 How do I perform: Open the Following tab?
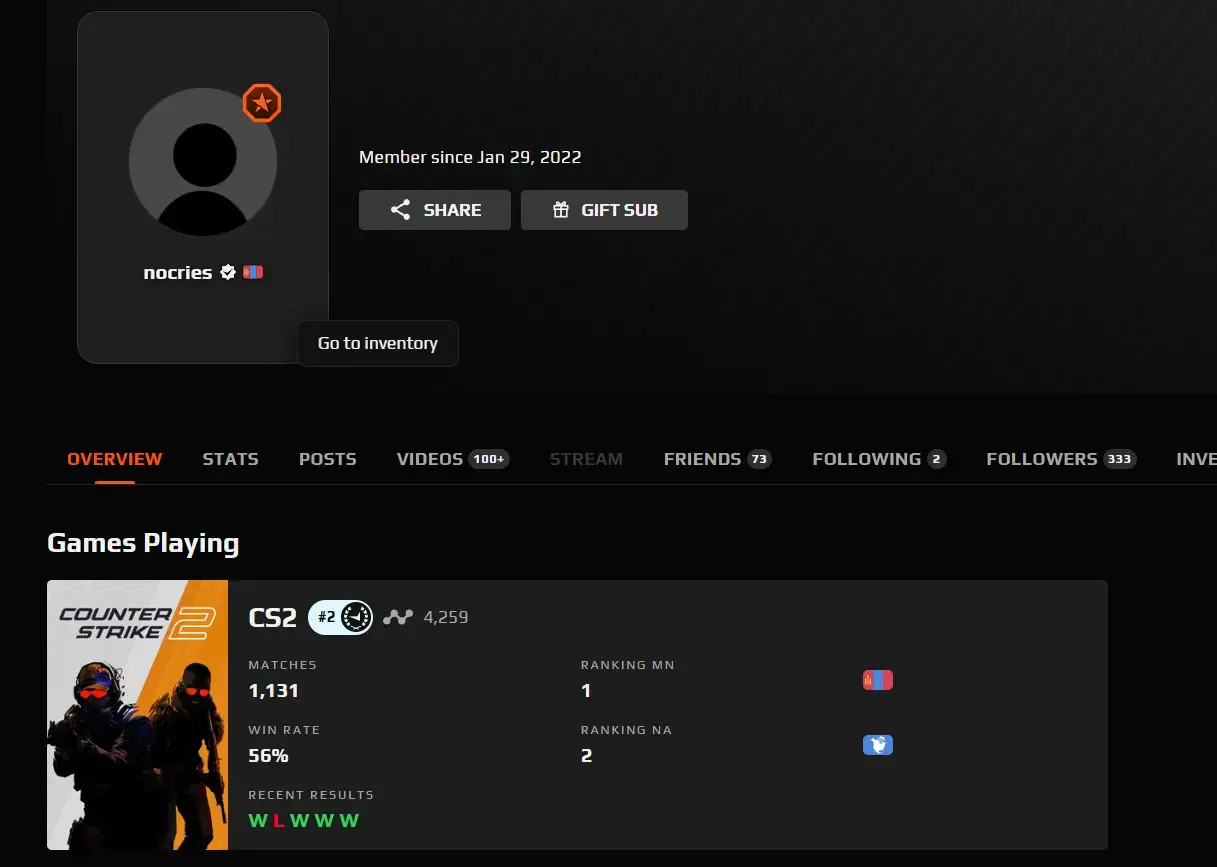pyautogui.click(x=878, y=459)
